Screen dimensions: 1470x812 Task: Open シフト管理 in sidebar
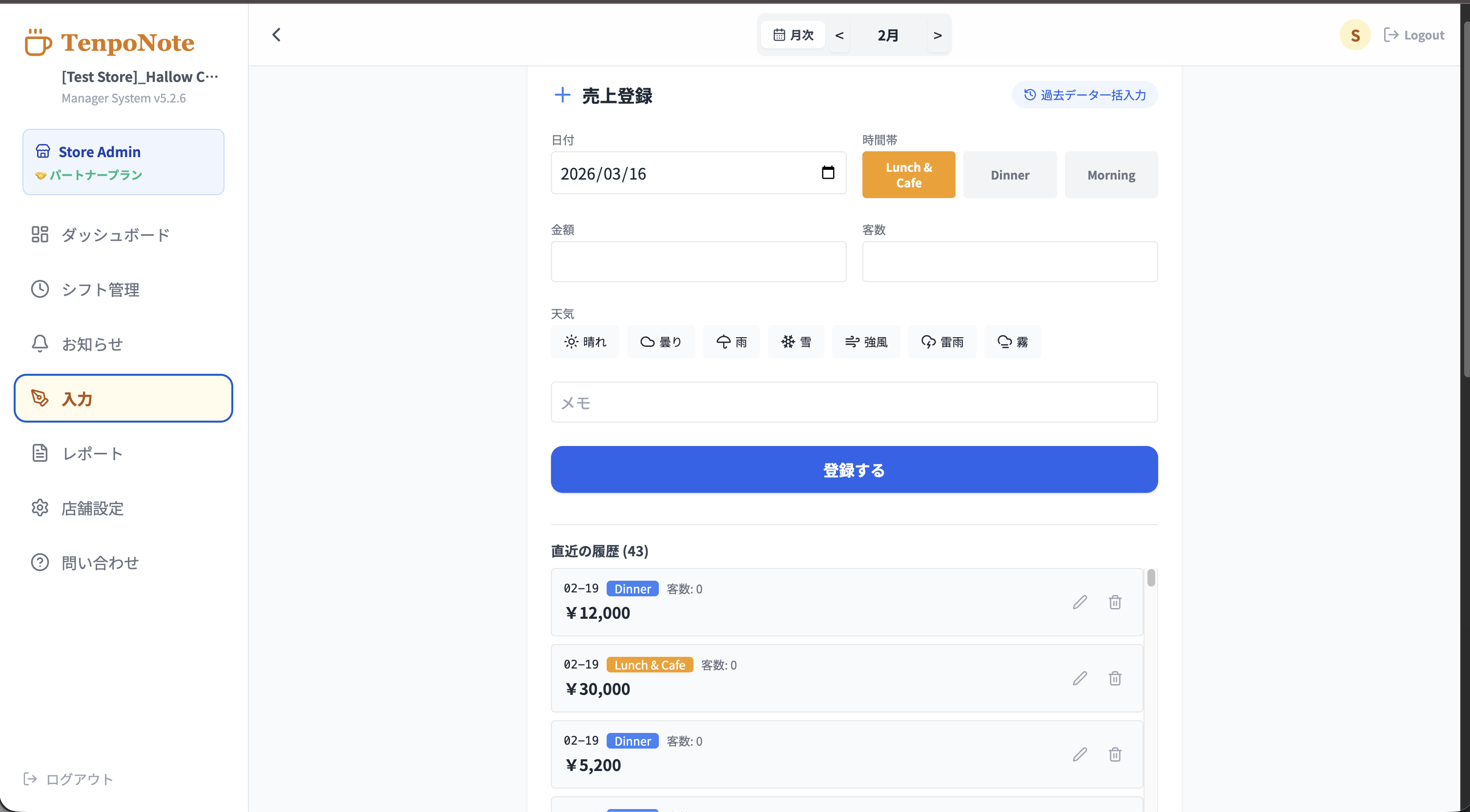point(123,289)
